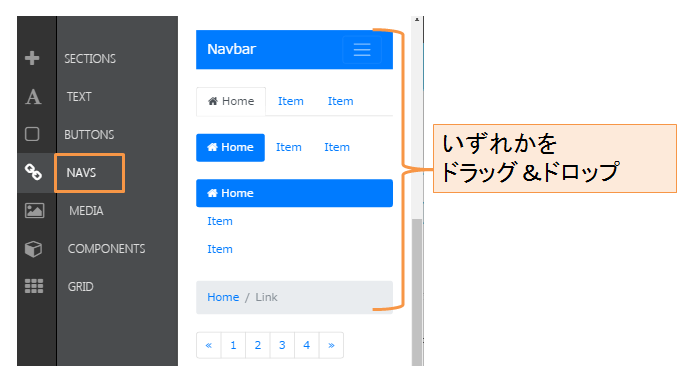This screenshot has height=392, width=689.
Task: Click first Item beside the Home pill
Action: (x=289, y=148)
